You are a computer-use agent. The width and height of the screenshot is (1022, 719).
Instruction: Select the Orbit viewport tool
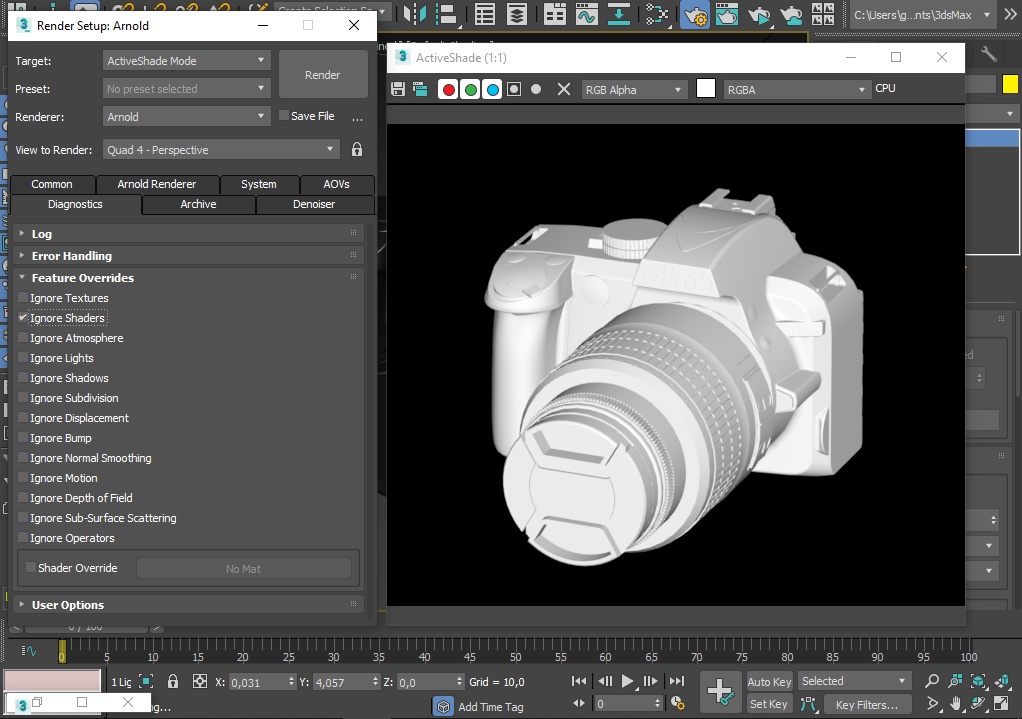coord(978,704)
